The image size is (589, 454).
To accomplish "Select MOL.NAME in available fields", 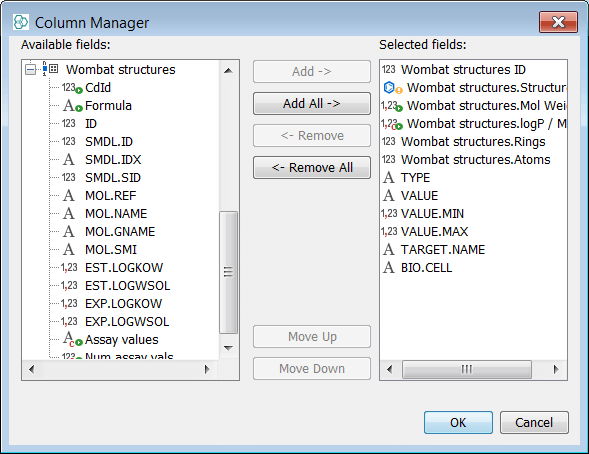I will coord(116,214).
